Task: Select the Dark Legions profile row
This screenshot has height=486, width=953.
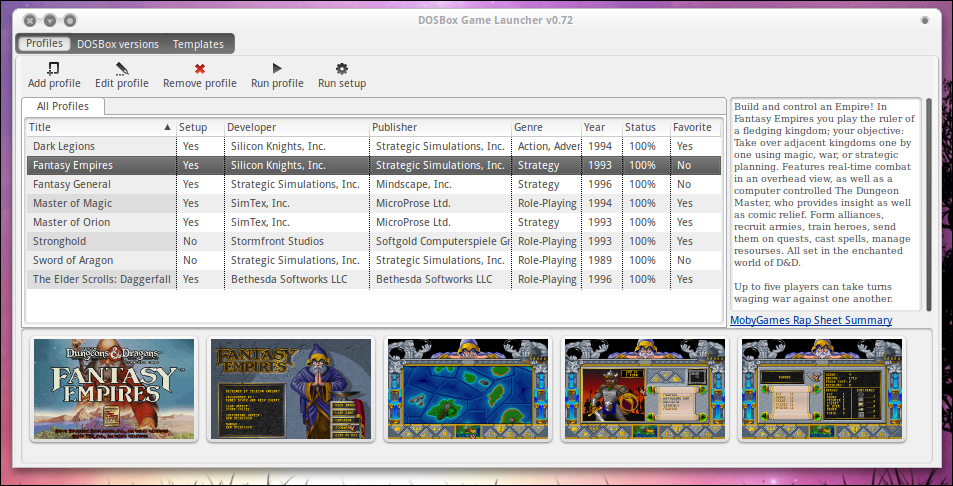Action: click(374, 146)
